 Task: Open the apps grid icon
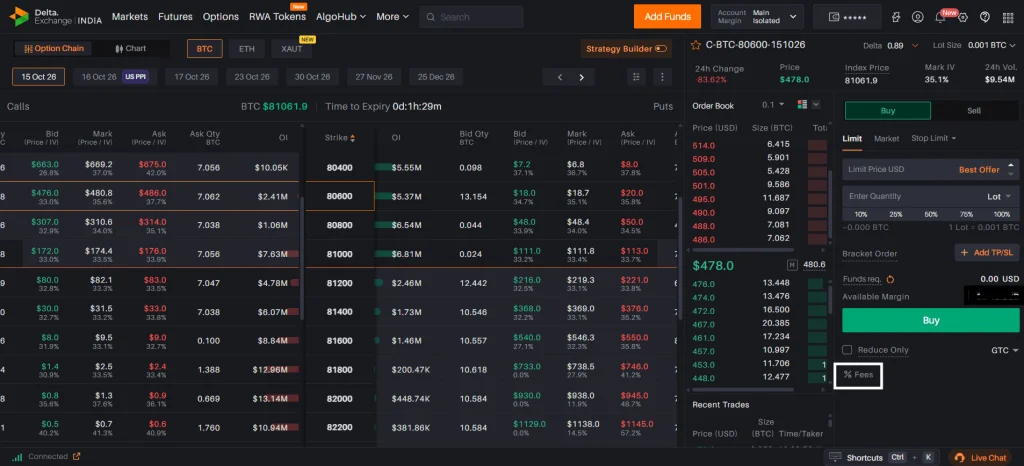point(1008,17)
